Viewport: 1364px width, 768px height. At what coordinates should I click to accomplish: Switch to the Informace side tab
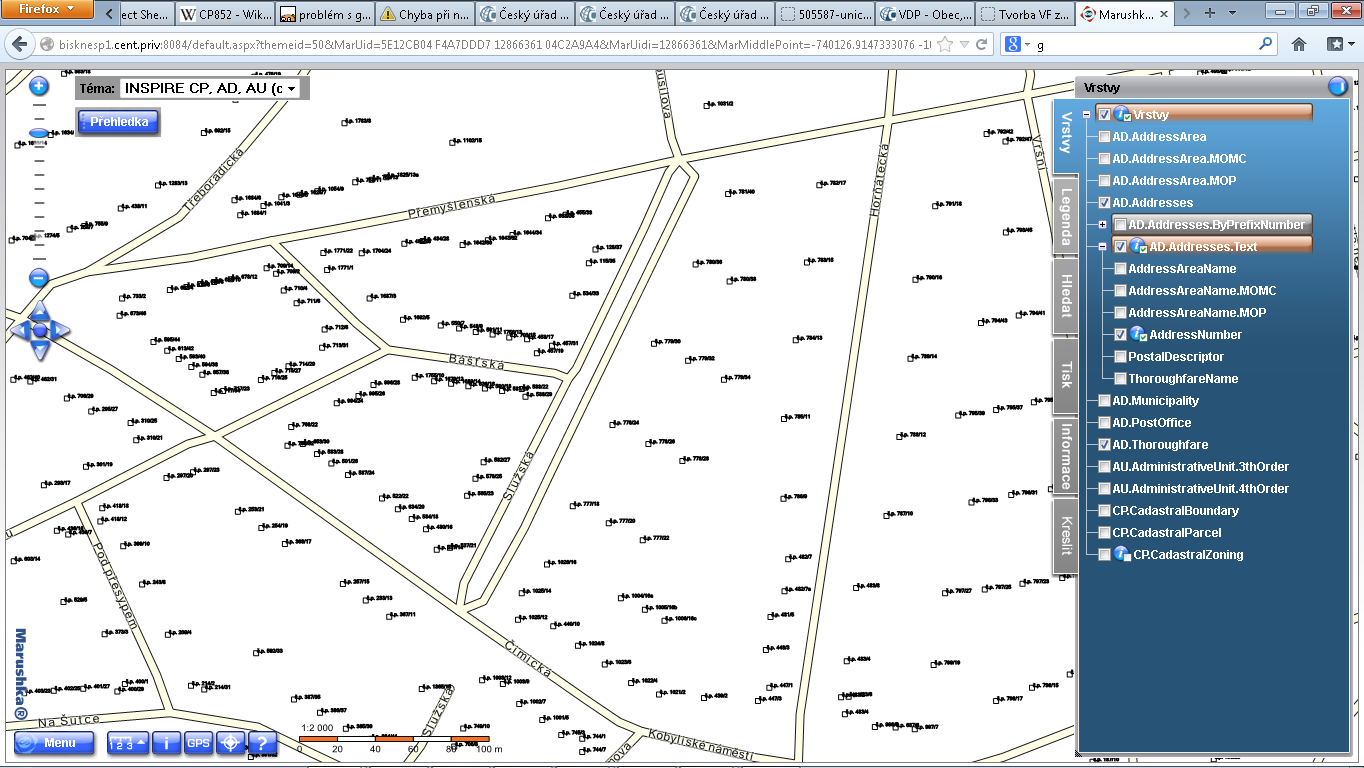1066,456
